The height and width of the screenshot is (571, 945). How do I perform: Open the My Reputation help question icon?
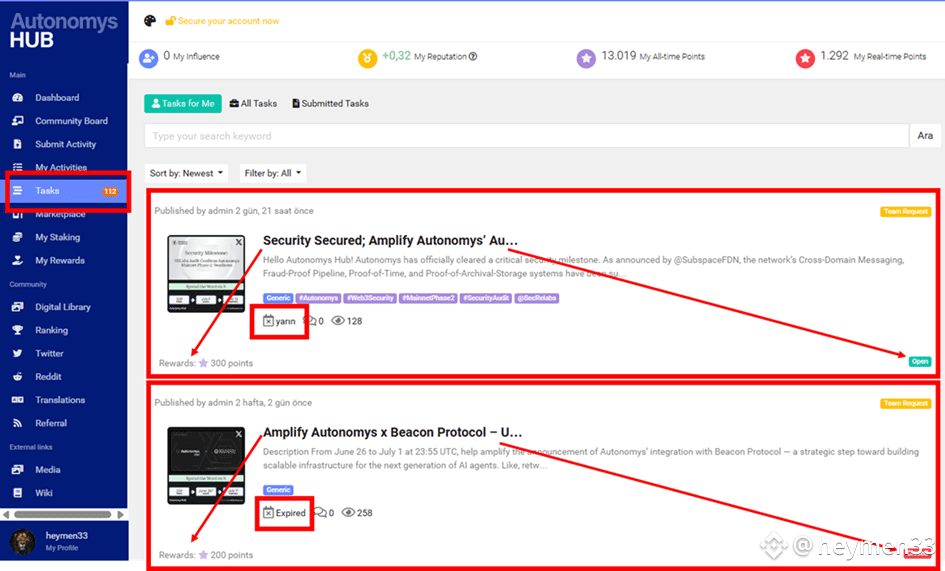[x=473, y=57]
